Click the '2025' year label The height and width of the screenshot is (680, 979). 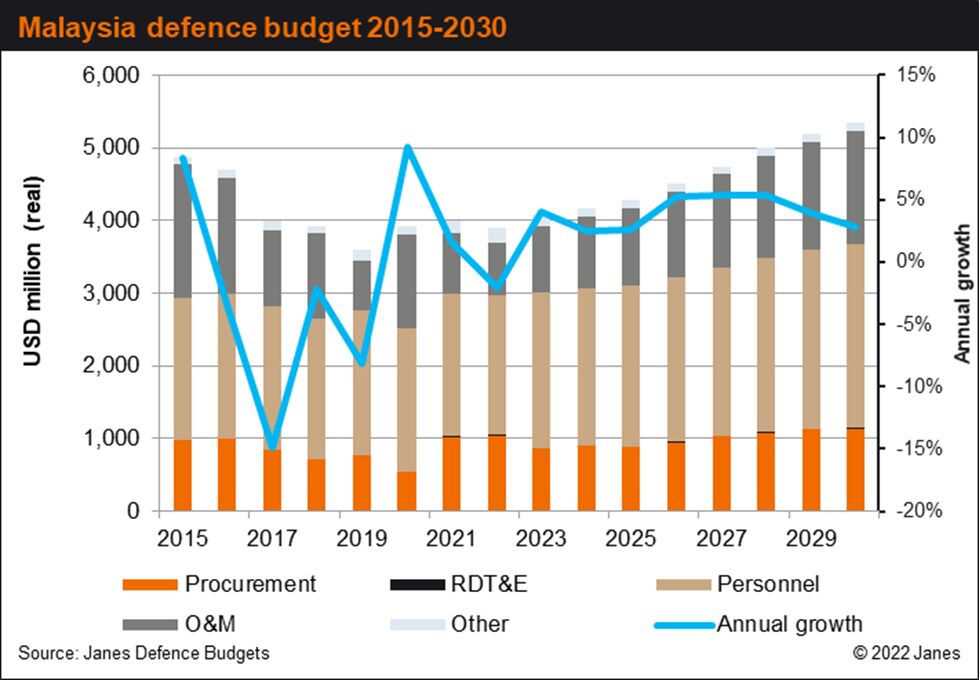pos(631,538)
